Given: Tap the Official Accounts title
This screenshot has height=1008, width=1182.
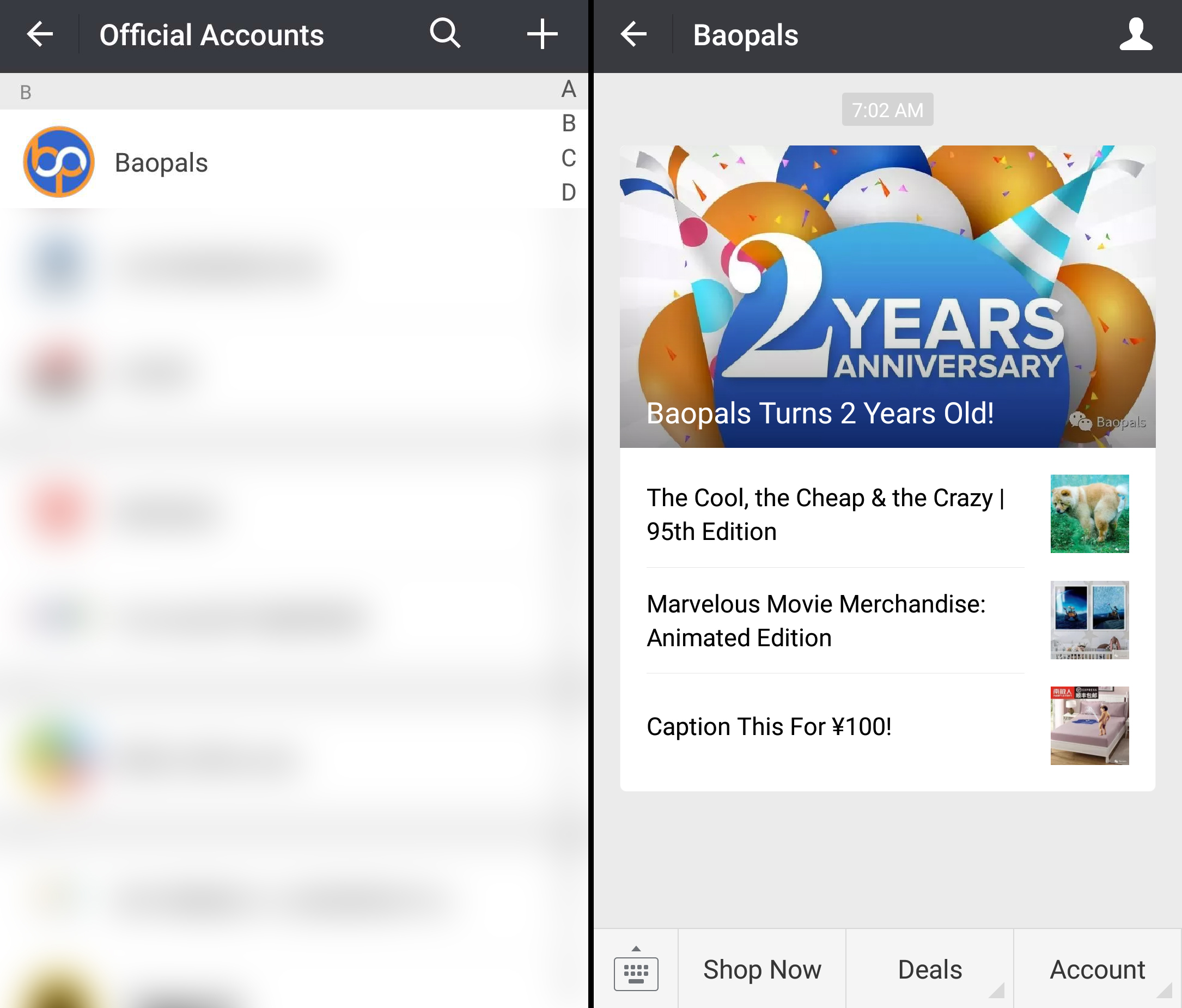Looking at the screenshot, I should tap(212, 35).
